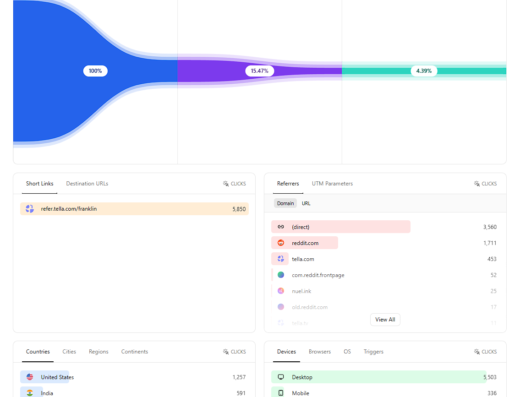Click the com.reddit.frontpage globe icon

pos(281,275)
